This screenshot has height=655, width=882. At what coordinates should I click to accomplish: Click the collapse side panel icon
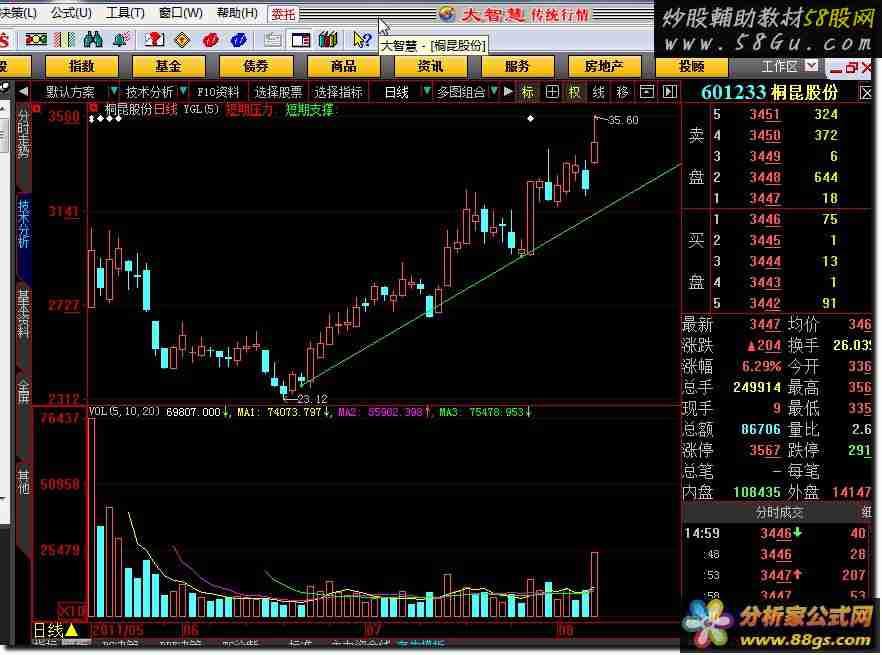669,92
